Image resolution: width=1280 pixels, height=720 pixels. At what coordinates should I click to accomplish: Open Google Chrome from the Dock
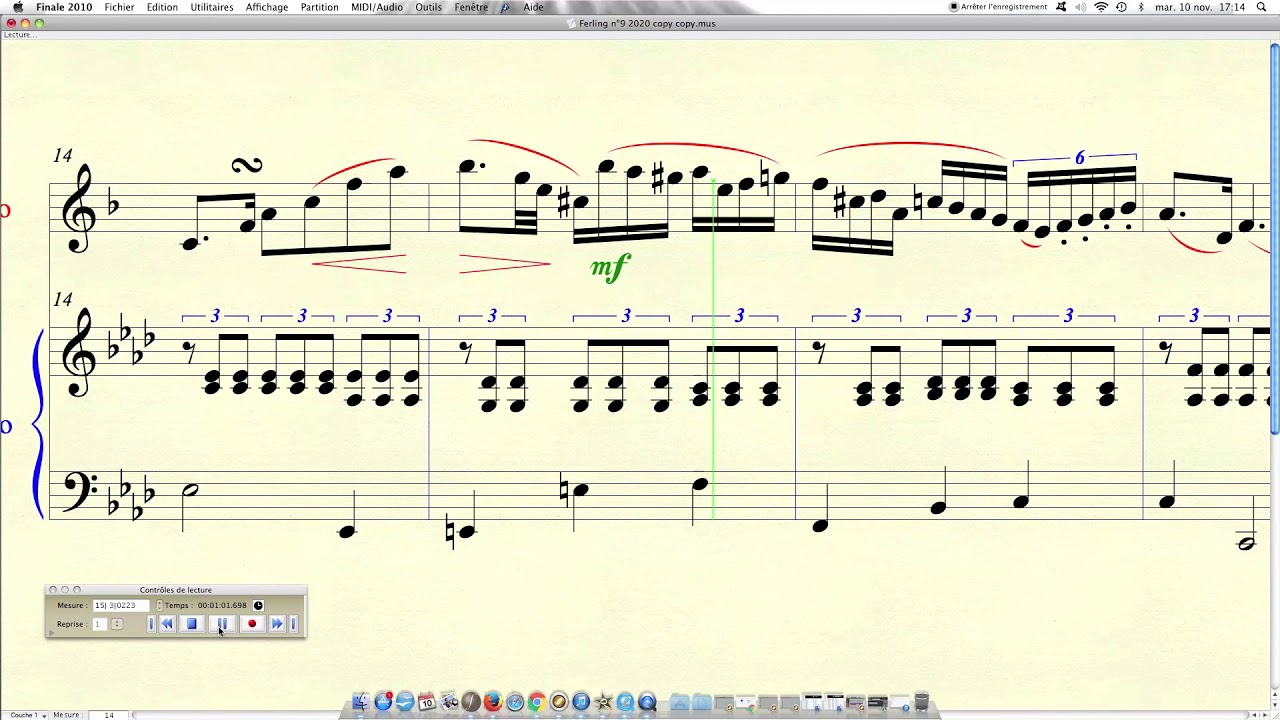click(x=537, y=702)
